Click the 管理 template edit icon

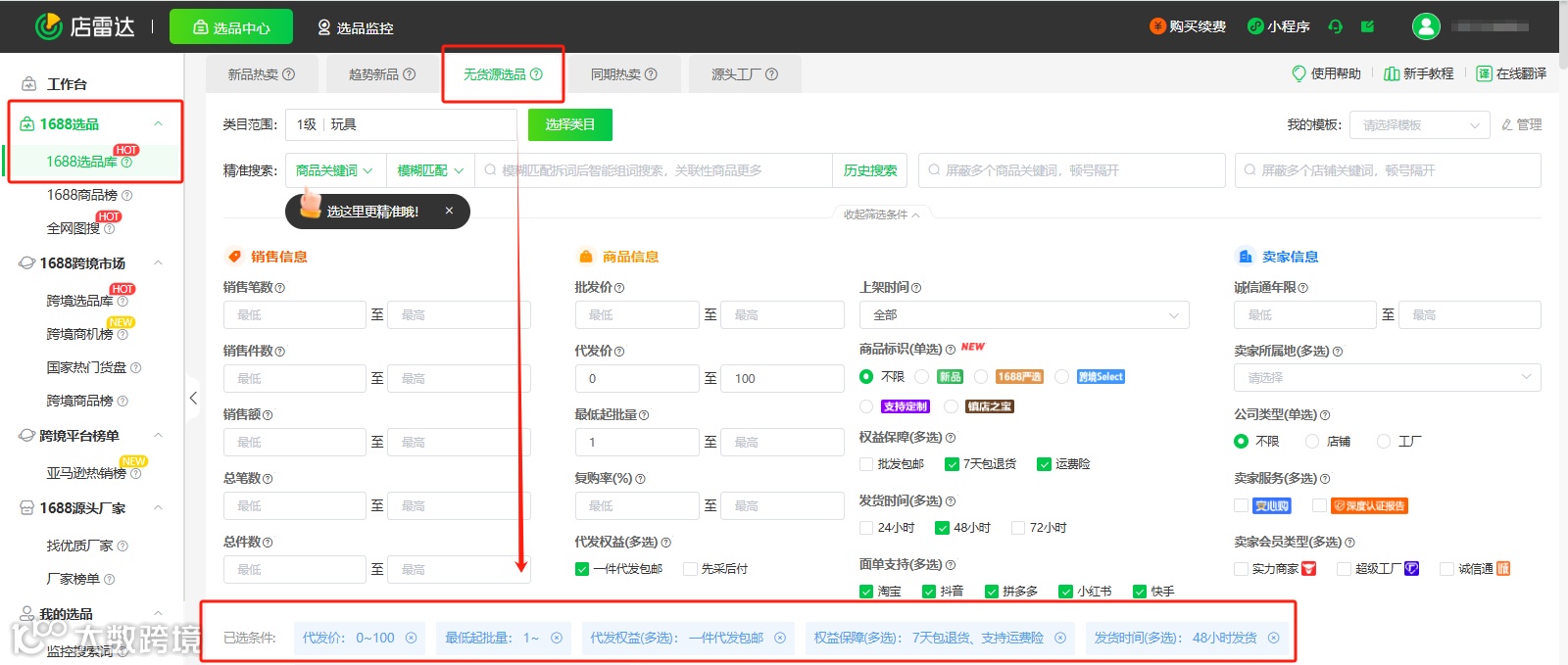click(x=1507, y=125)
